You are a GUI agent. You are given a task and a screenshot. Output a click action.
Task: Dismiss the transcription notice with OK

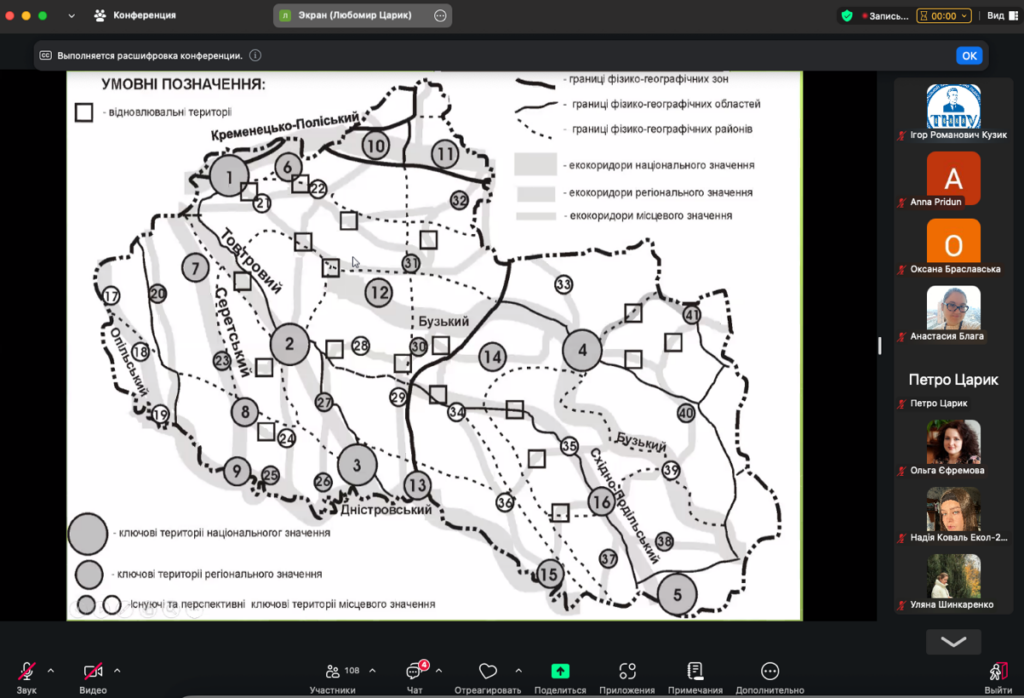(x=969, y=56)
